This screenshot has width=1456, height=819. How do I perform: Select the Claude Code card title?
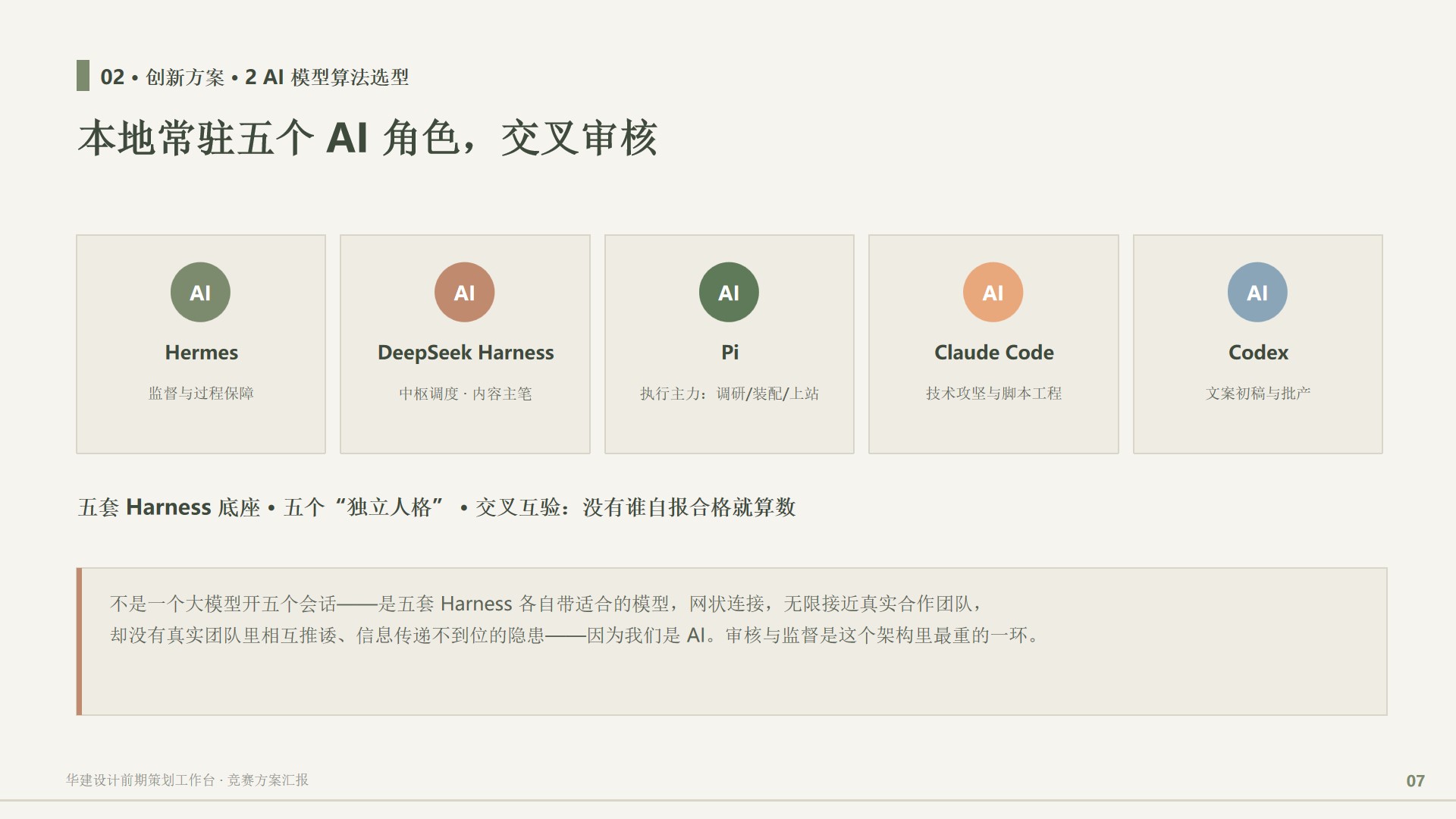pyautogui.click(x=993, y=353)
